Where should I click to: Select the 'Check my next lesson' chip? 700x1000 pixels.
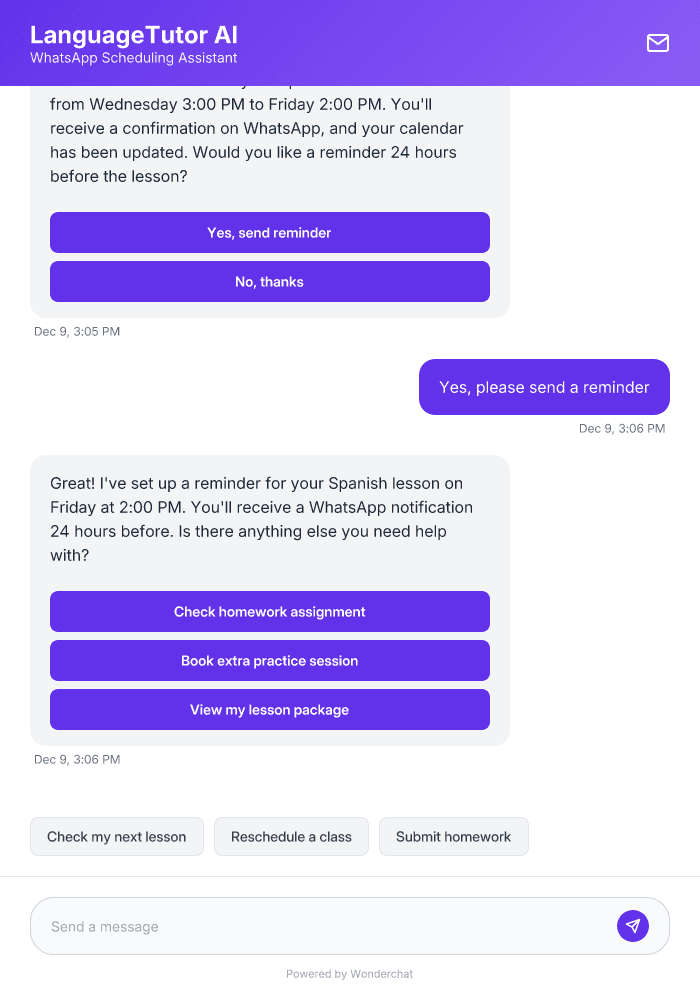coord(116,836)
